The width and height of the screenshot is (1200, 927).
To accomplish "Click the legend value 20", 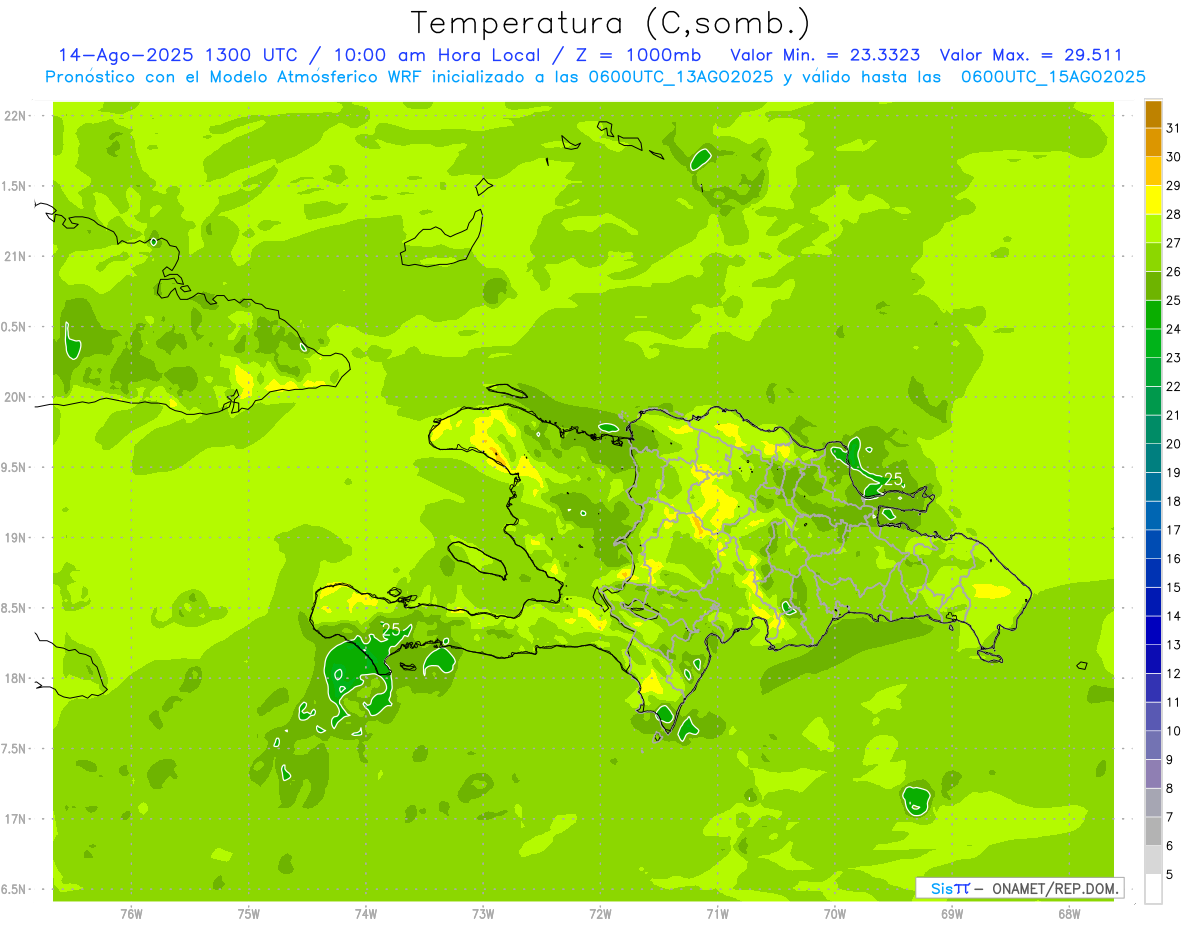I will coord(1174,444).
